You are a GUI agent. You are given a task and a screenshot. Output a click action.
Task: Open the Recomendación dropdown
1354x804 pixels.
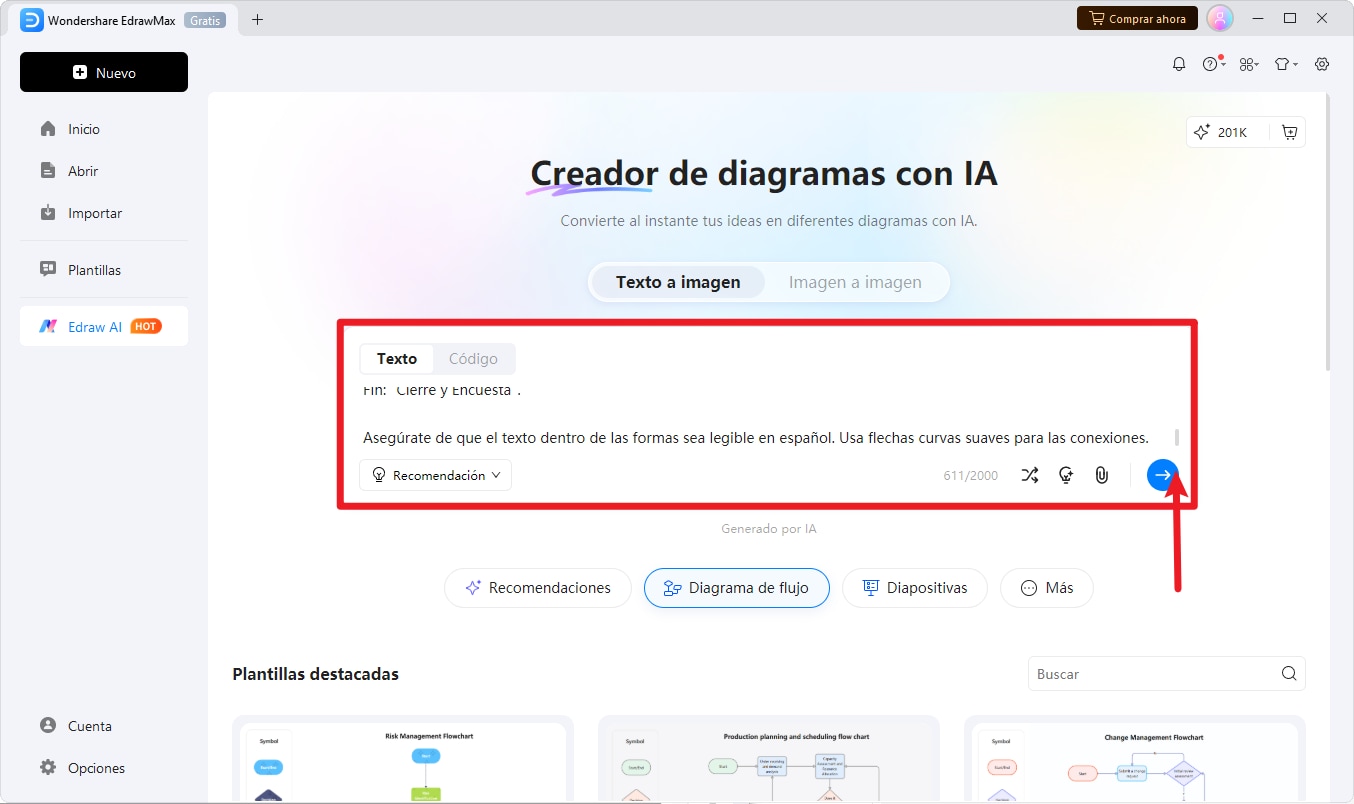coord(435,475)
